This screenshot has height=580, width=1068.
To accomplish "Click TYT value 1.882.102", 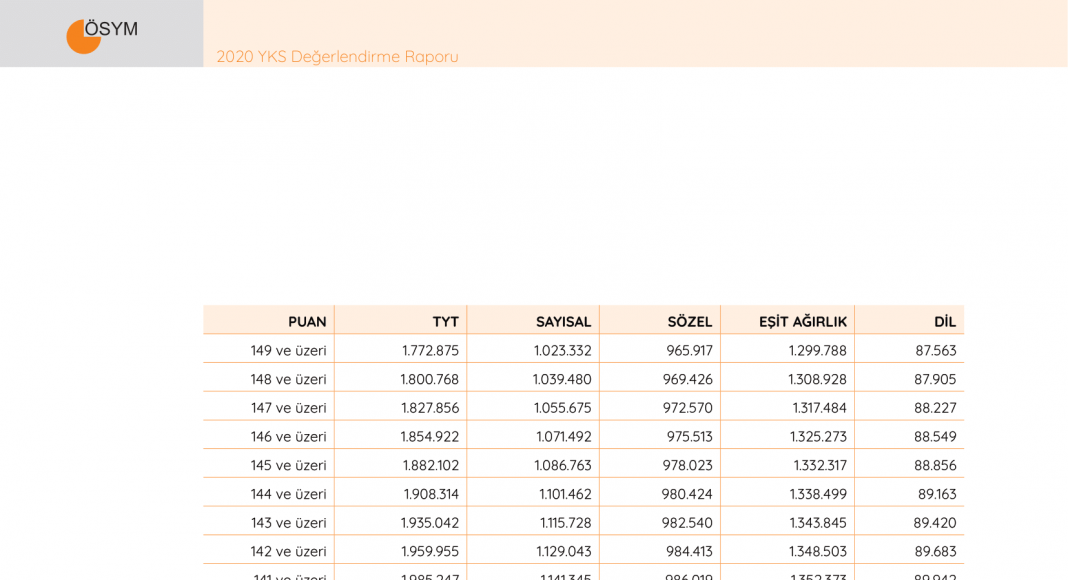I will click(x=430, y=465).
